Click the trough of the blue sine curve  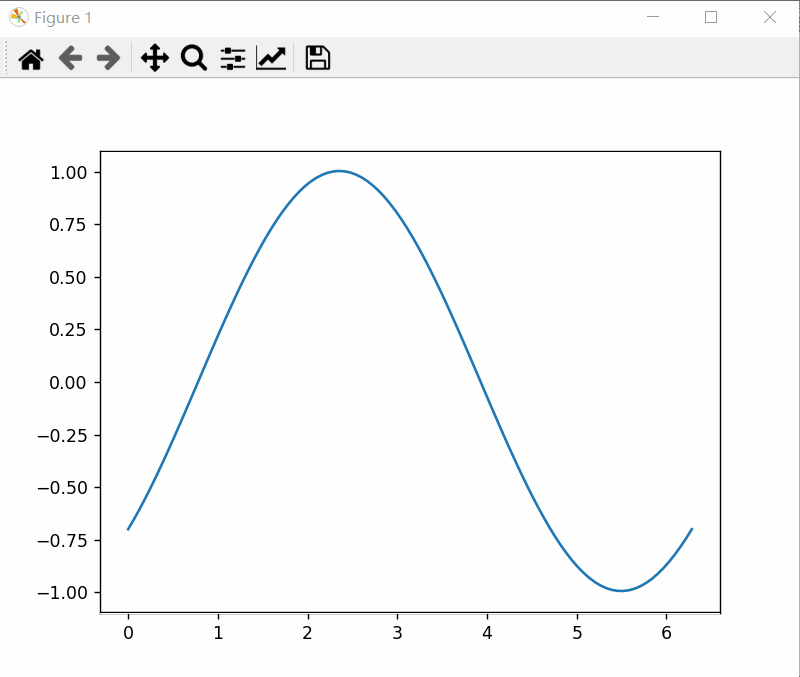coord(621,591)
